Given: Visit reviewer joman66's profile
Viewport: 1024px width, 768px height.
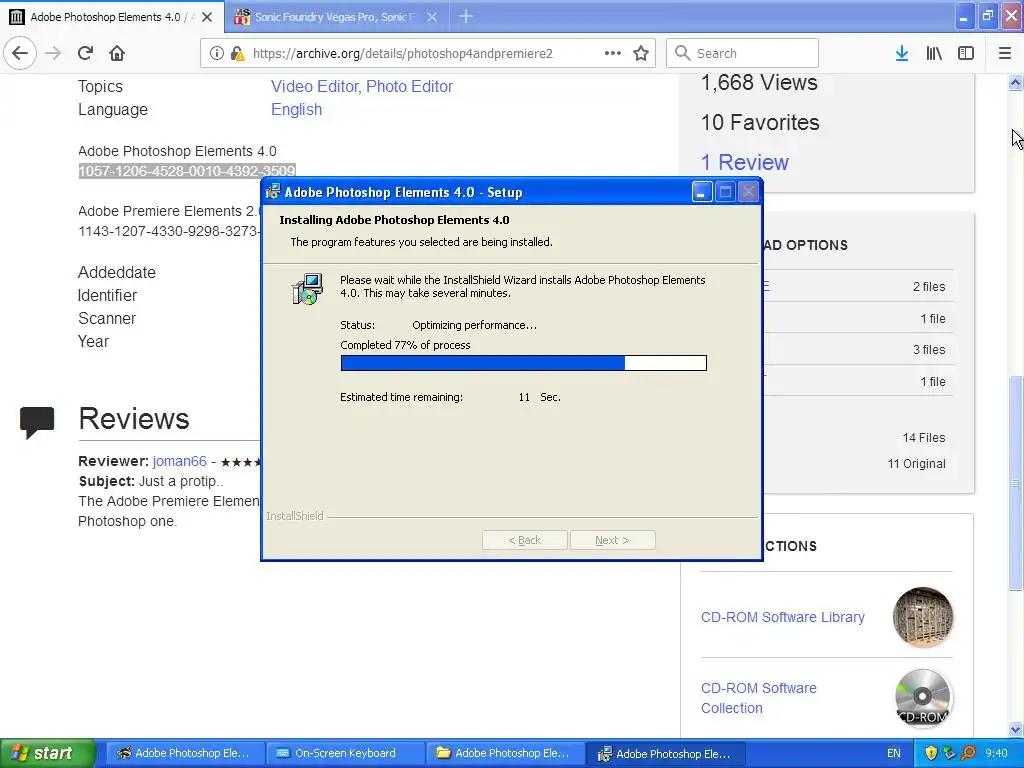Looking at the screenshot, I should pyautogui.click(x=180, y=461).
